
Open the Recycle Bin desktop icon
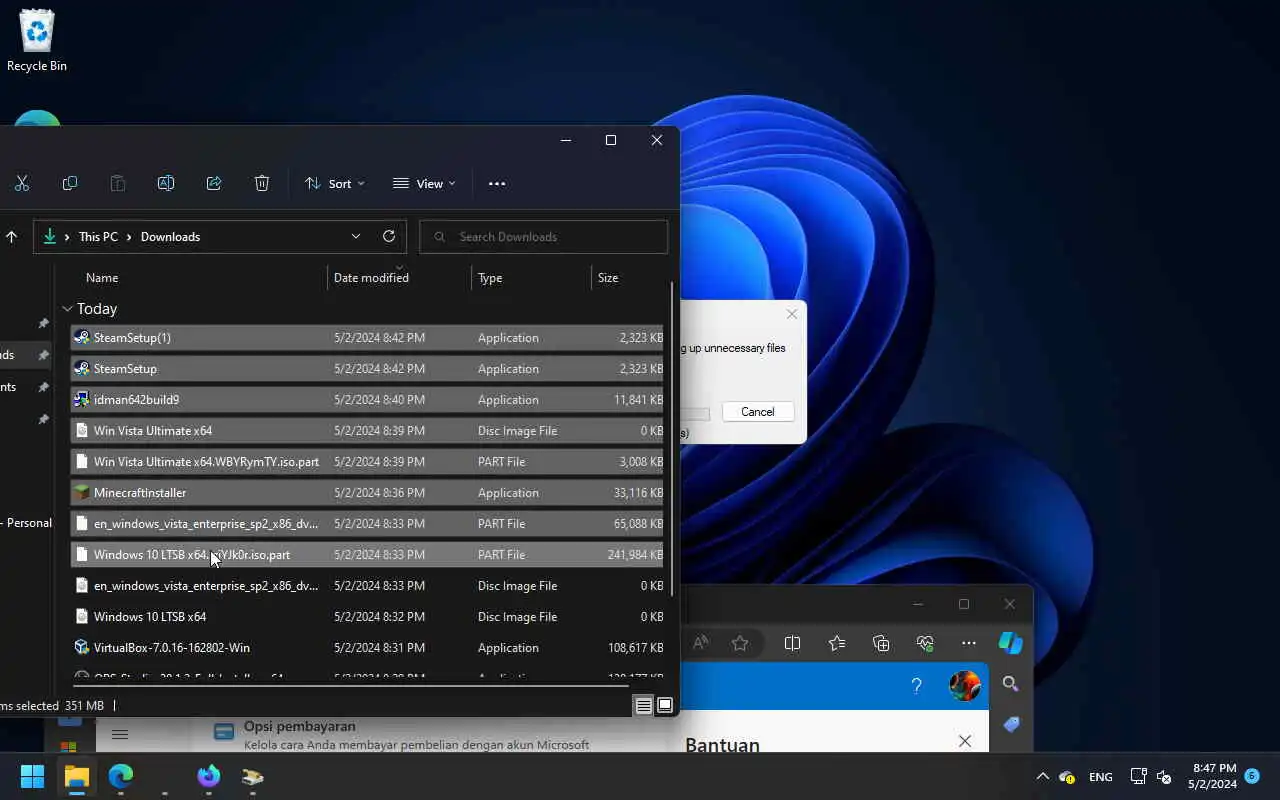[x=37, y=40]
